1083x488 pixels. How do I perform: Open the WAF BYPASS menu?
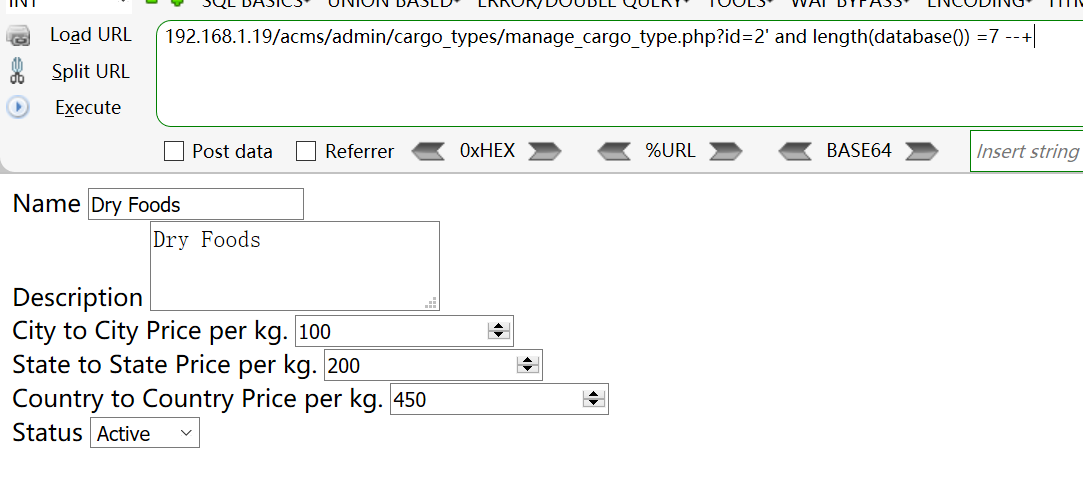pos(852,3)
